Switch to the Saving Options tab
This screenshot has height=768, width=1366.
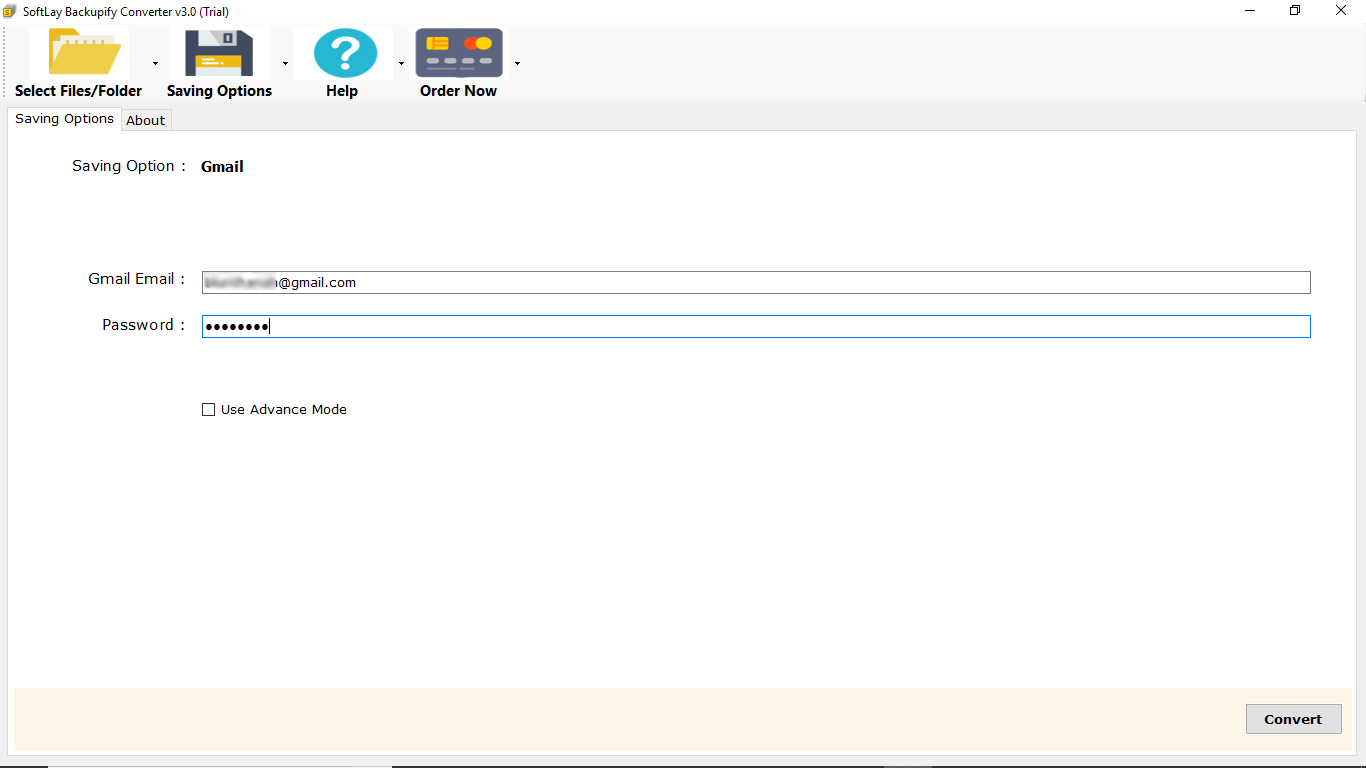[x=64, y=119]
